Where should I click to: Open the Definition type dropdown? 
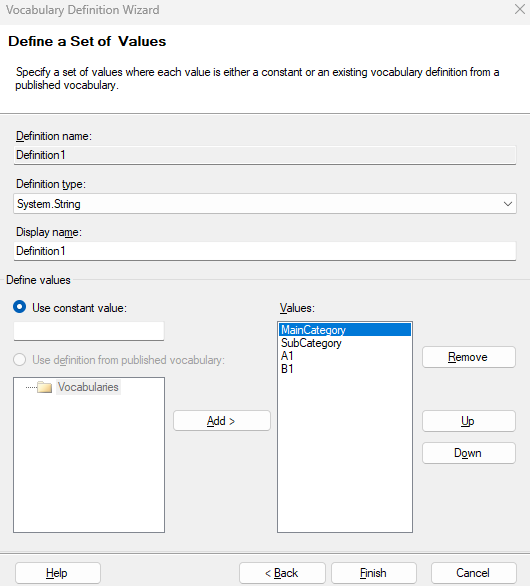point(265,204)
